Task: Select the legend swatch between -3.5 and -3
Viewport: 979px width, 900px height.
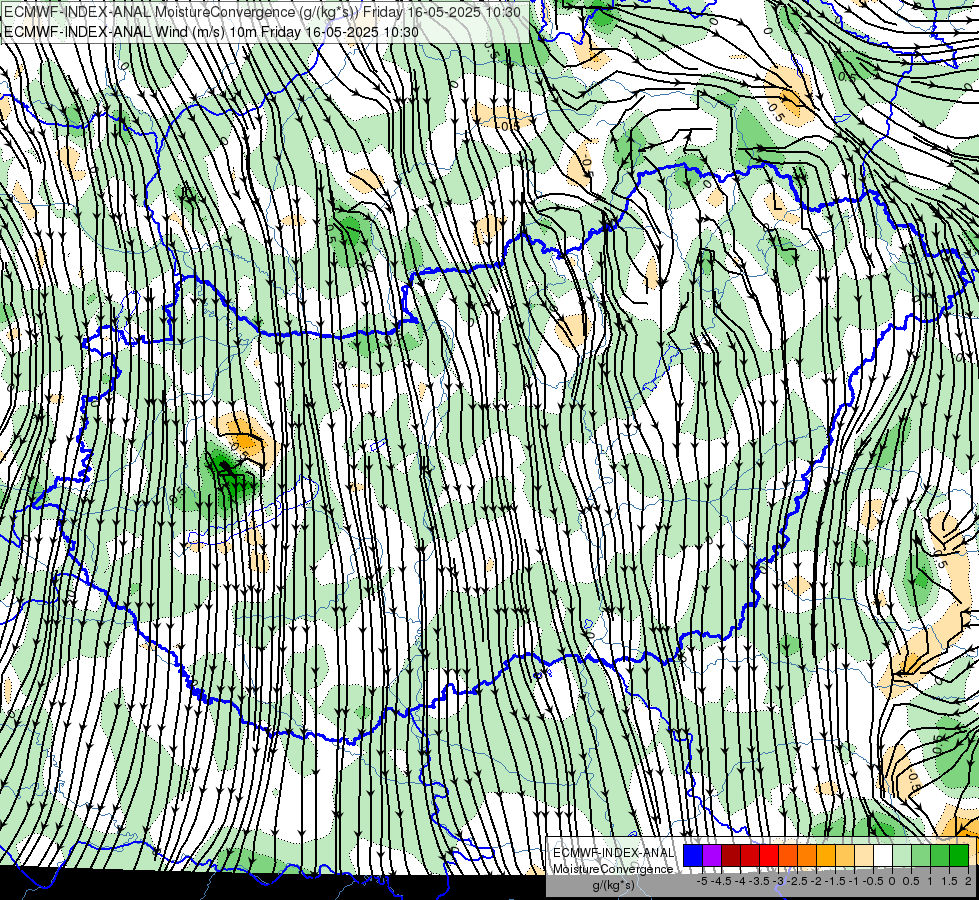Action: tap(750, 855)
